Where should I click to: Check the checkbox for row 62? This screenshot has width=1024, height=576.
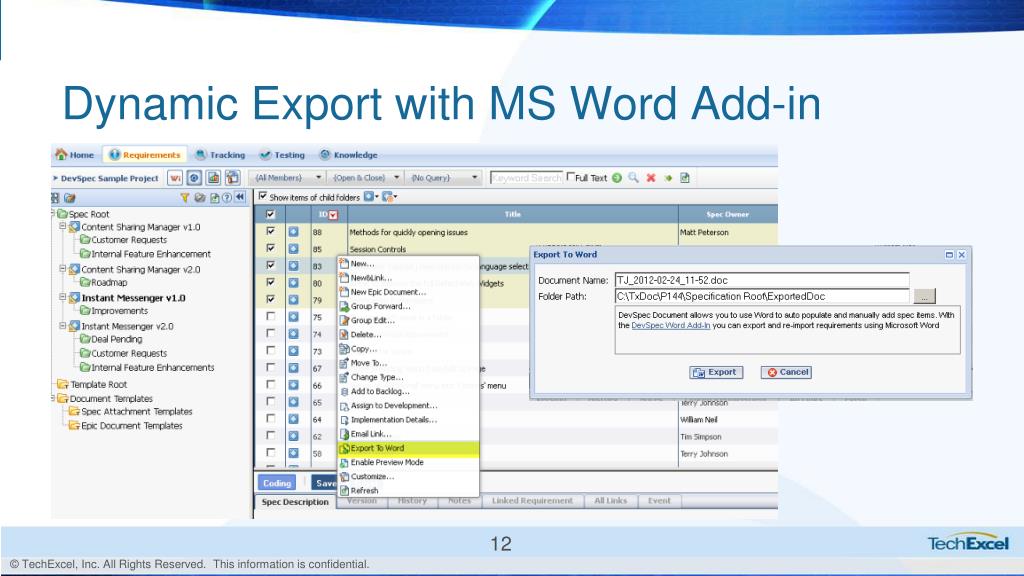[270, 435]
